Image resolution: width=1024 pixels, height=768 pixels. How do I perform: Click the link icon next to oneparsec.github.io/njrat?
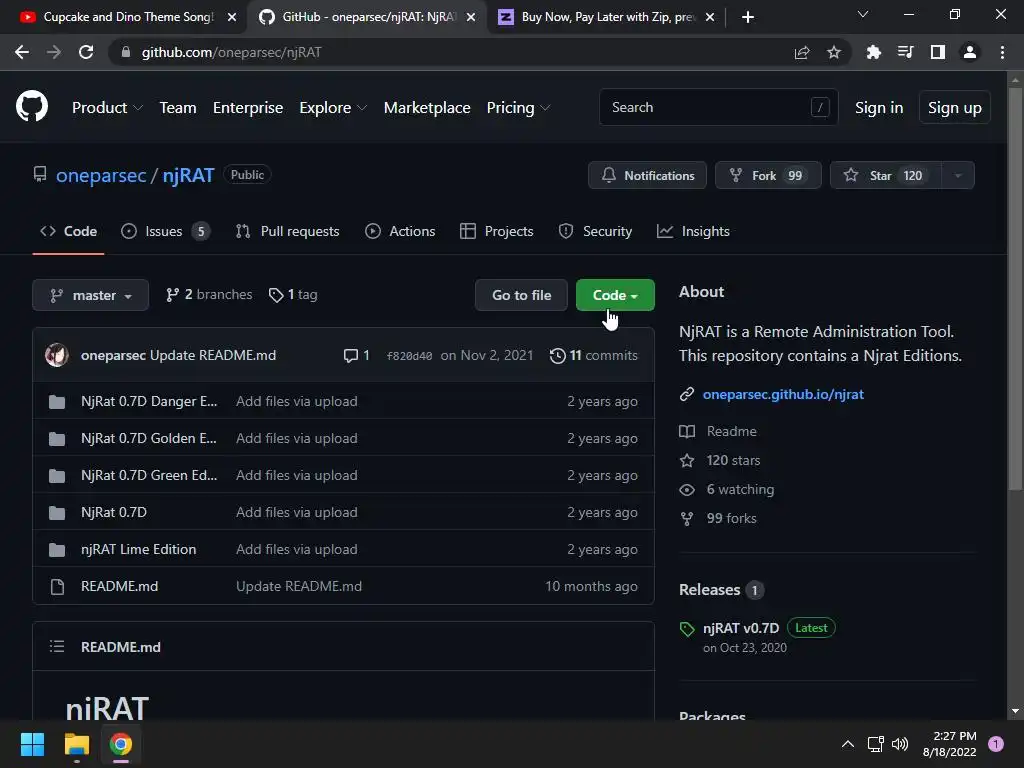687,394
